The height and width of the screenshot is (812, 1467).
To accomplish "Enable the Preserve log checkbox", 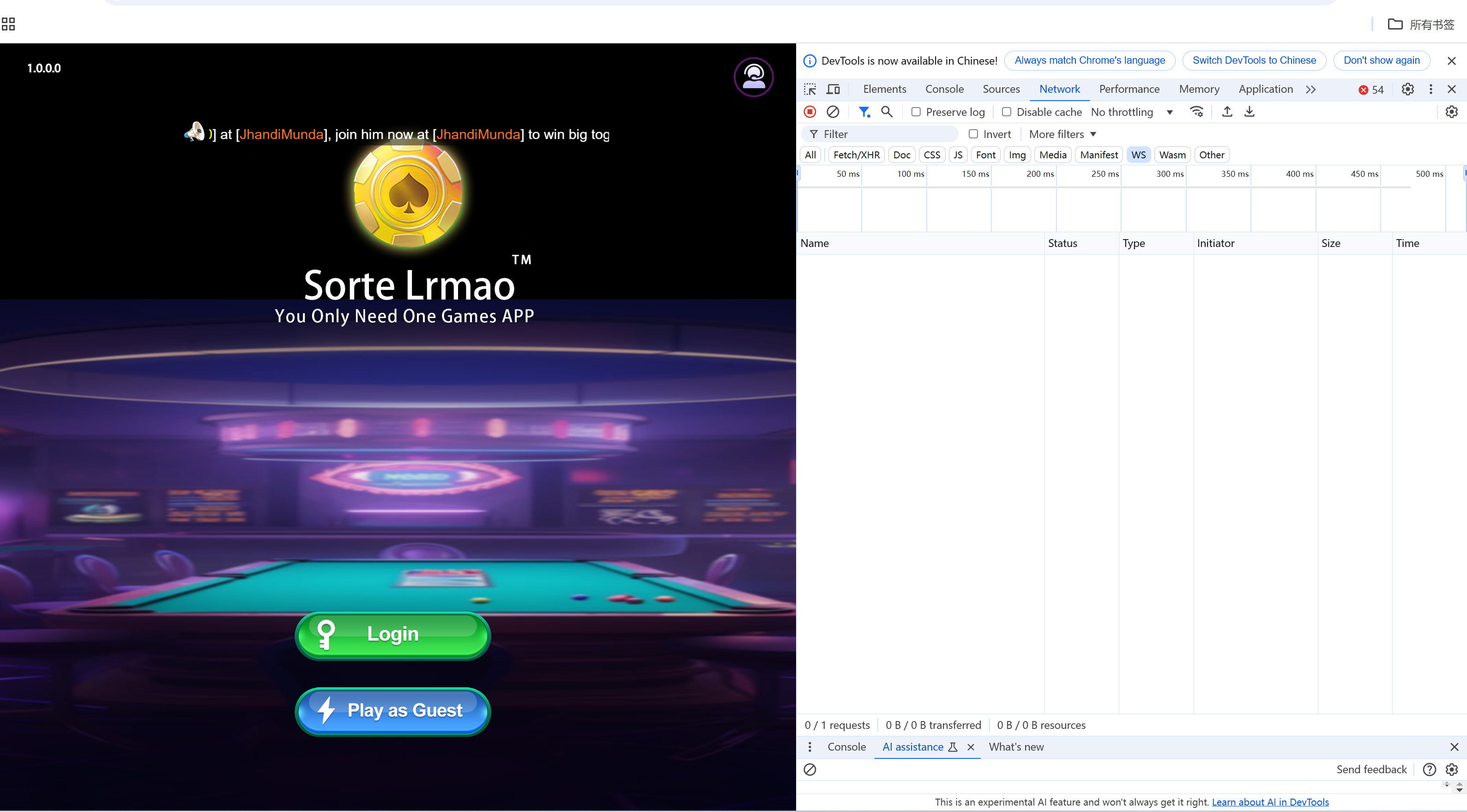I will click(916, 112).
